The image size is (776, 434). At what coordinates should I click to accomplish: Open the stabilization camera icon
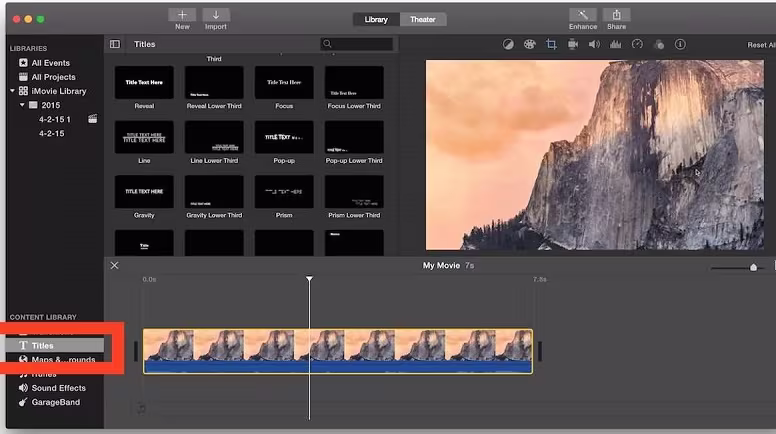573,45
